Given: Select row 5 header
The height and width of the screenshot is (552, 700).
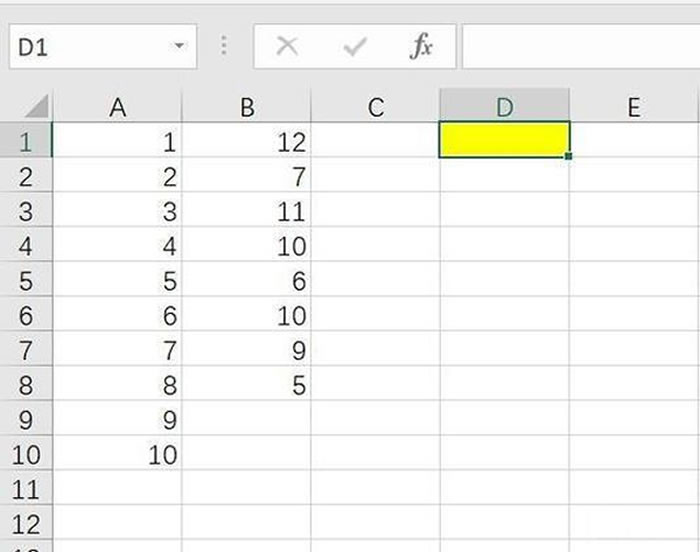Looking at the screenshot, I should (x=26, y=281).
